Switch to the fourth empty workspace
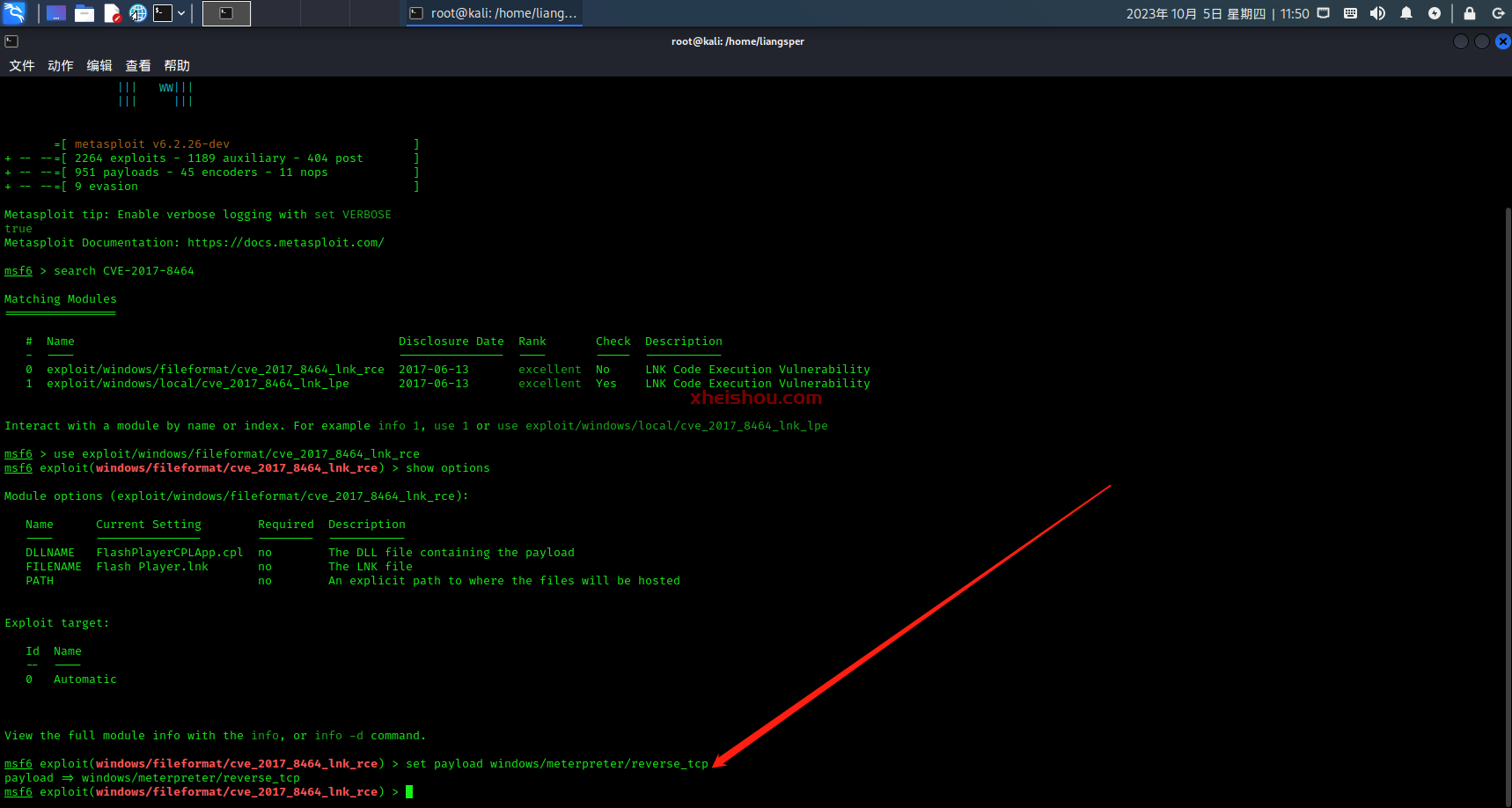Screen dimensions: 1512x808 coord(374,13)
